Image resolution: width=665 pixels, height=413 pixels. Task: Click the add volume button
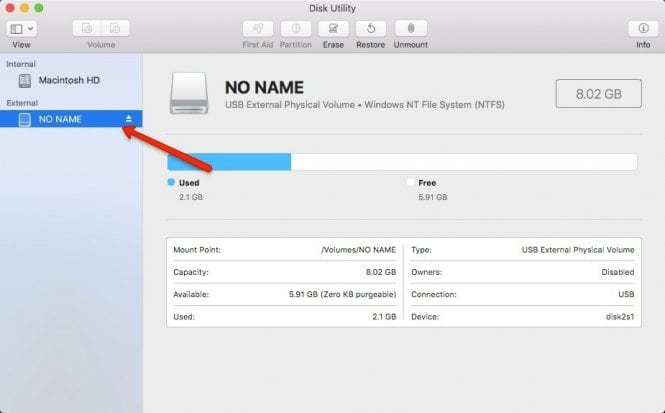pyautogui.click(x=87, y=29)
